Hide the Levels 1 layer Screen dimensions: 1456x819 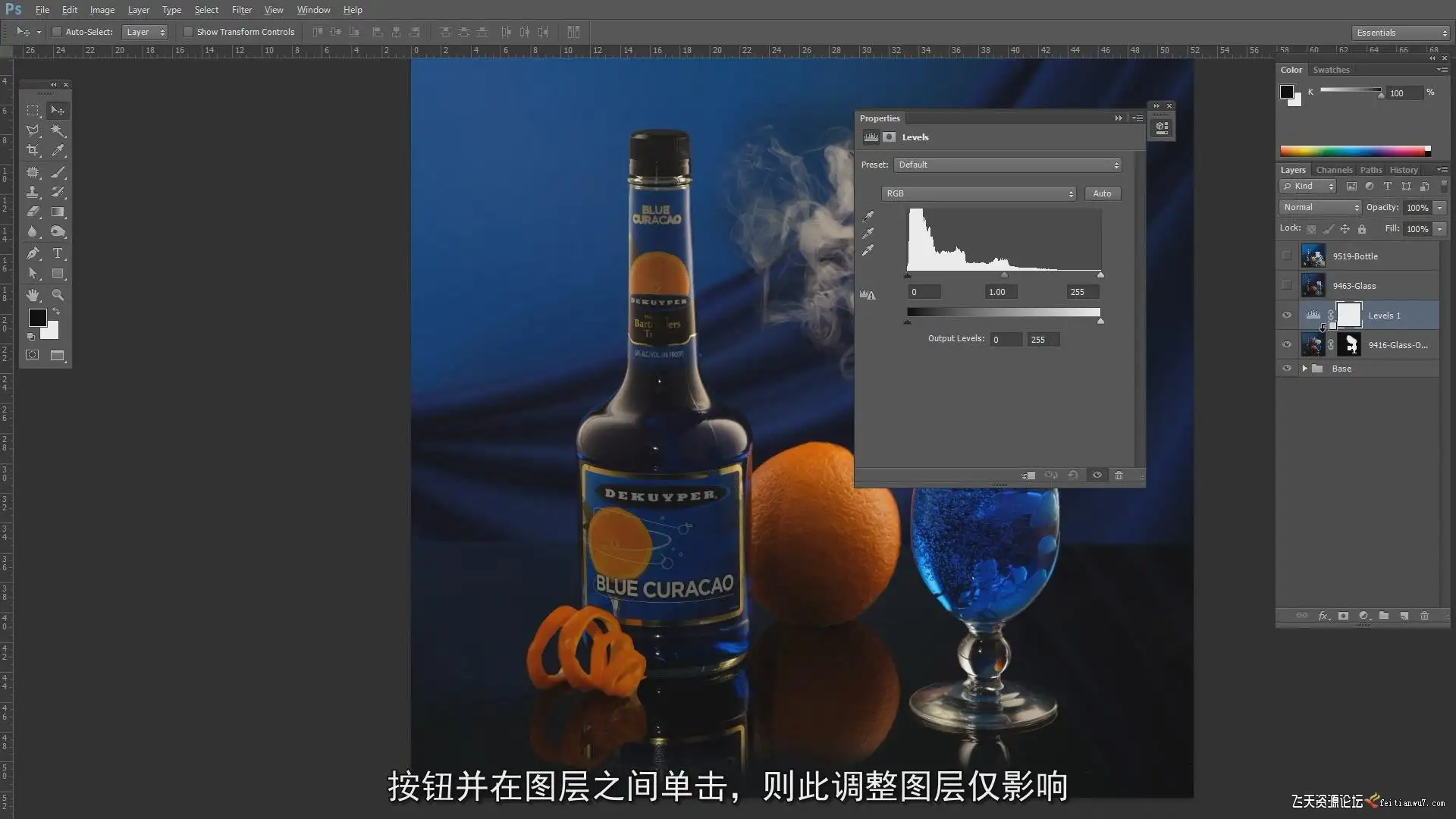point(1287,315)
